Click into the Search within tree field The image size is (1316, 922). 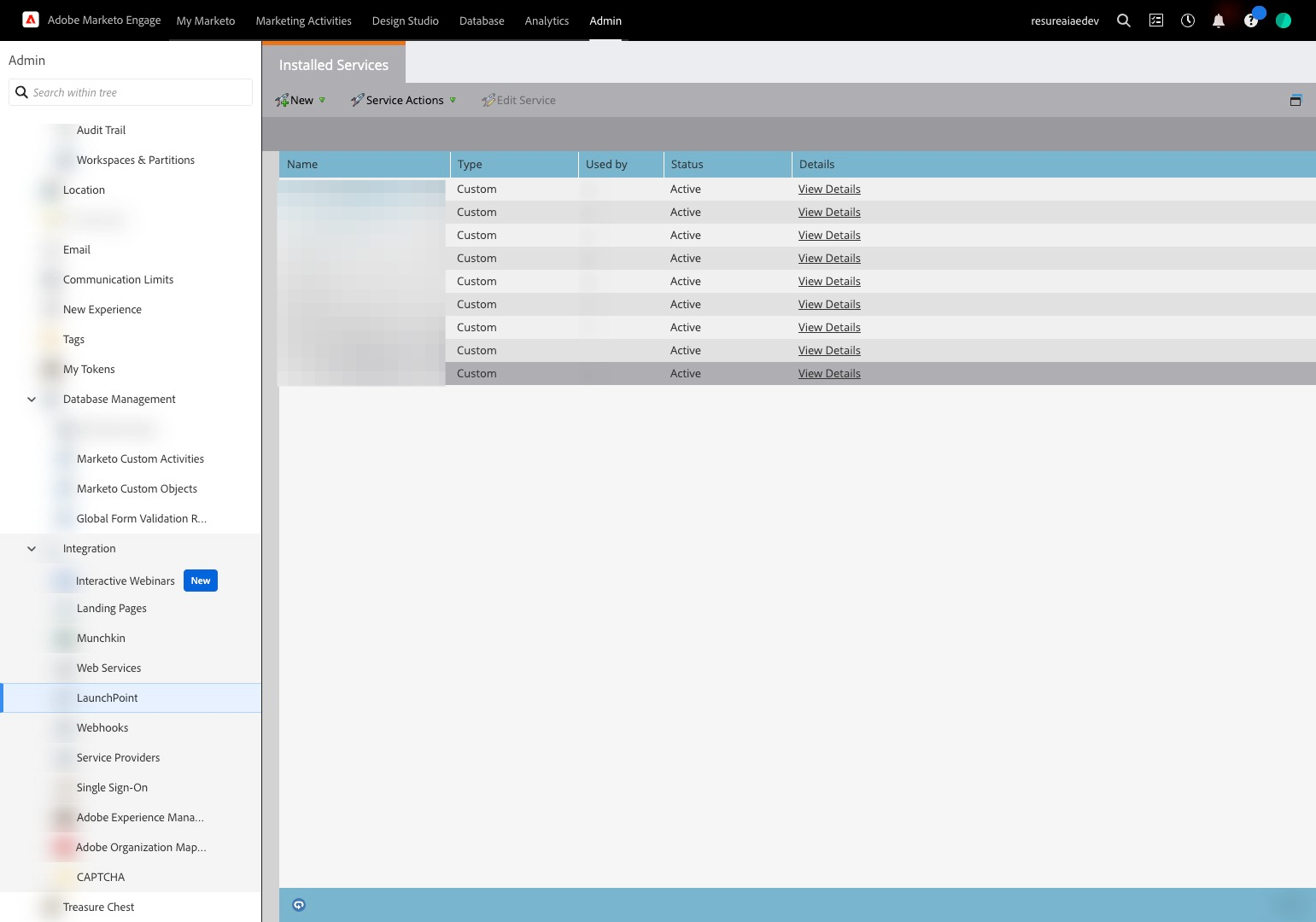pyautogui.click(x=131, y=92)
